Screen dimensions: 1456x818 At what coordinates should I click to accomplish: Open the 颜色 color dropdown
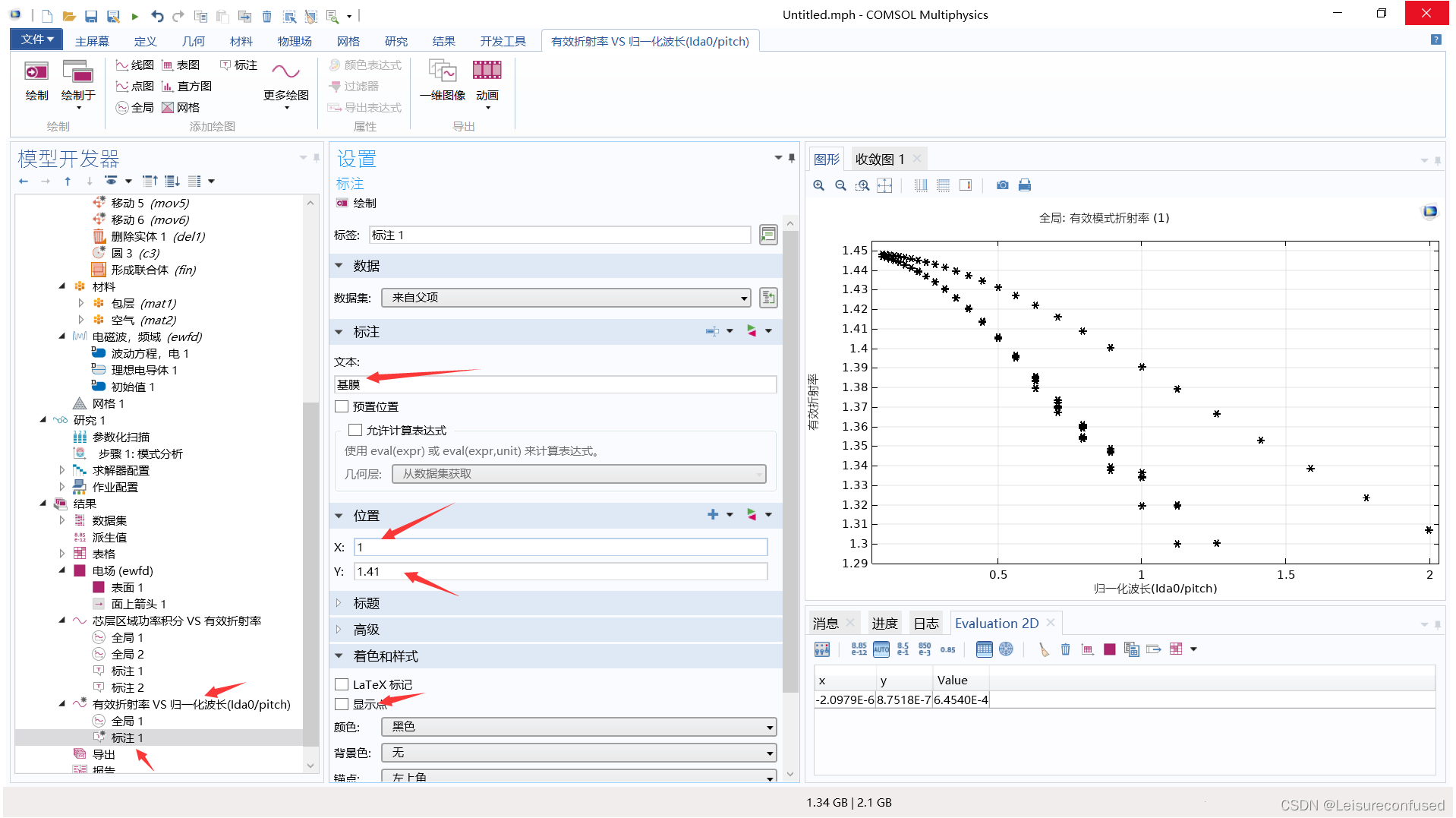click(x=578, y=728)
